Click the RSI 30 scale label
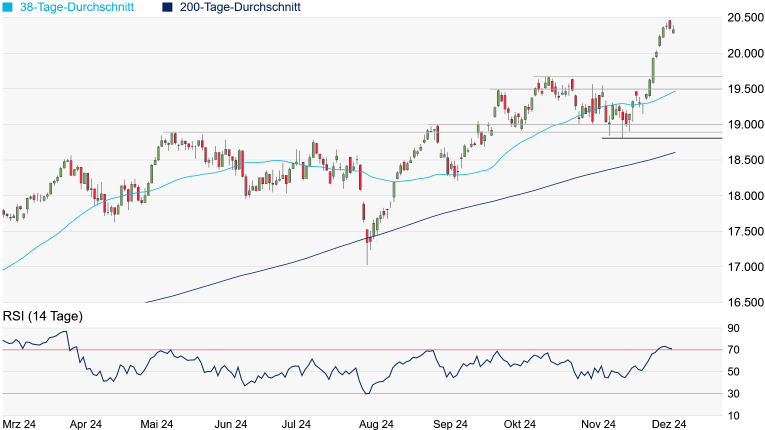765x430 pixels. pyautogui.click(x=734, y=394)
